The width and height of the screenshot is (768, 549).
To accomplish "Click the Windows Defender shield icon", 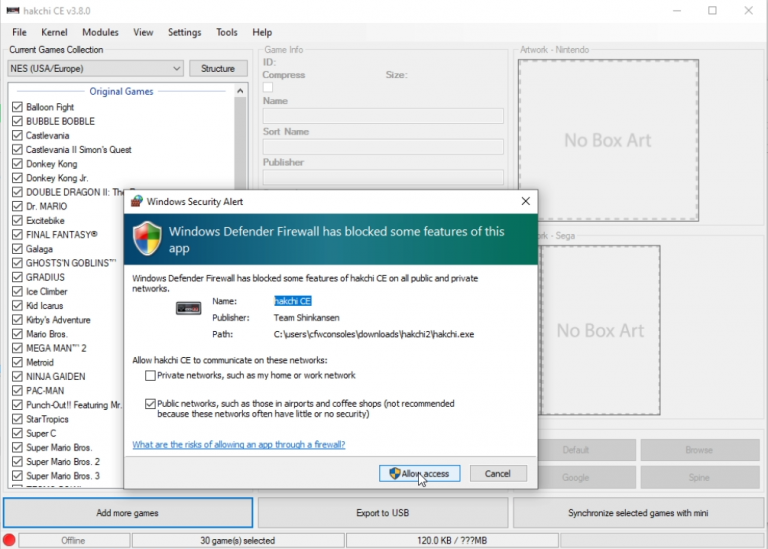I will click(149, 240).
